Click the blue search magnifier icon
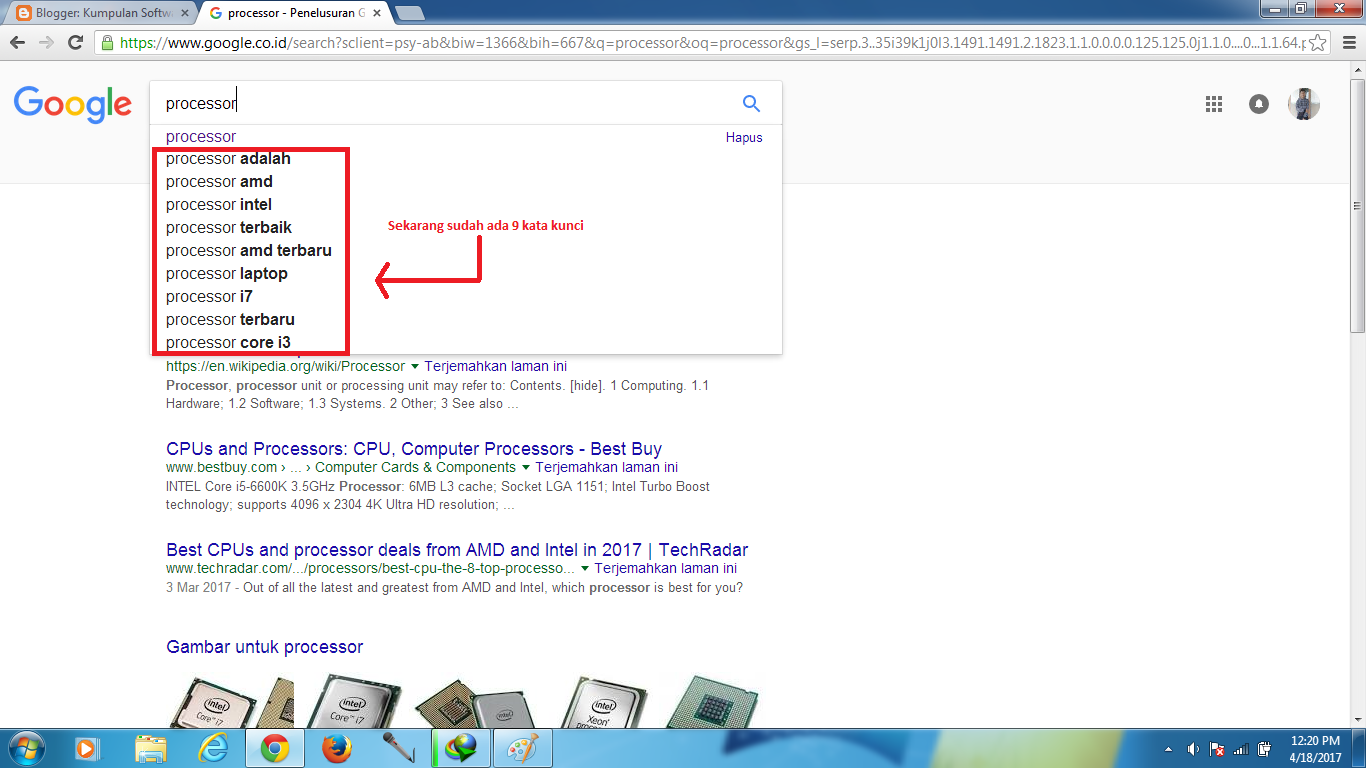The height and width of the screenshot is (768, 1366). (x=751, y=103)
